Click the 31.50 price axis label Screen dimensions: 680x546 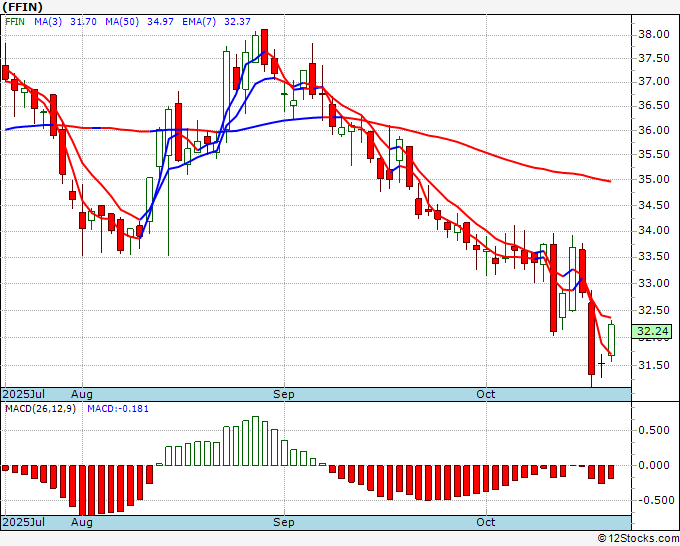pyautogui.click(x=654, y=365)
